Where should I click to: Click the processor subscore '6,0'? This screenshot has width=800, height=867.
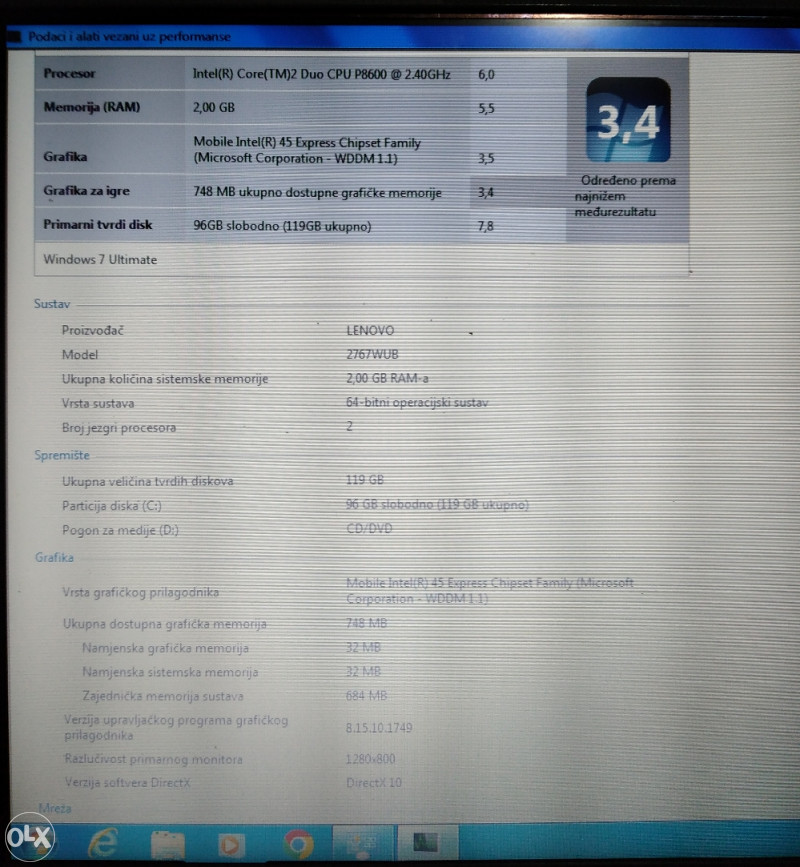(486, 75)
